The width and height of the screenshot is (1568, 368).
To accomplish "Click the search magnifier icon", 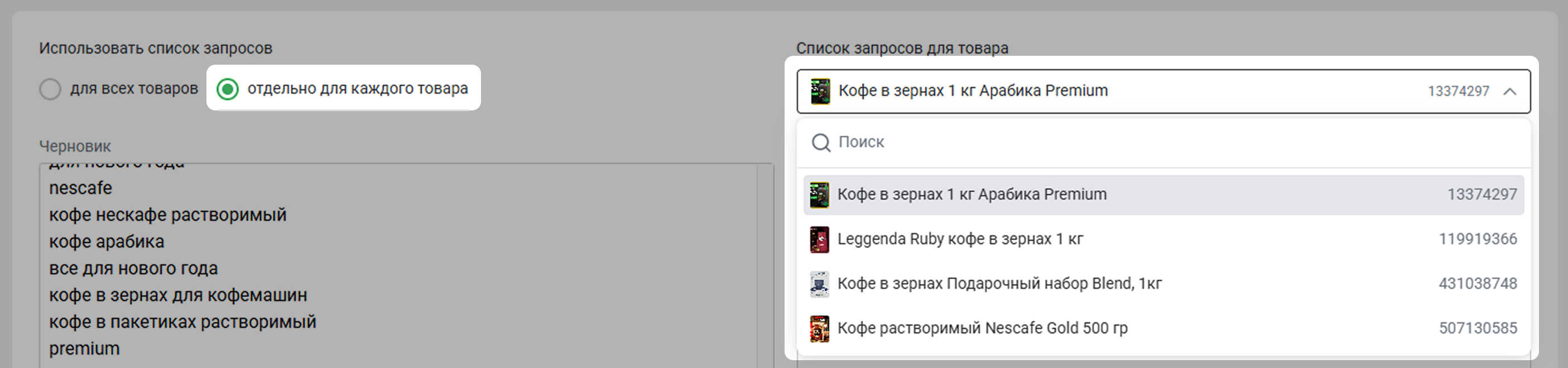I will [x=820, y=142].
